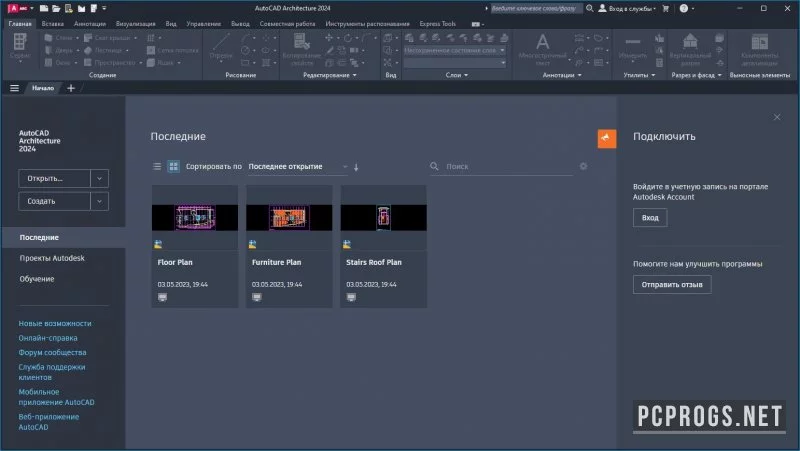The height and width of the screenshot is (451, 800).
Task: Click the Open file icon in quick access toolbar
Action: pos(56,8)
